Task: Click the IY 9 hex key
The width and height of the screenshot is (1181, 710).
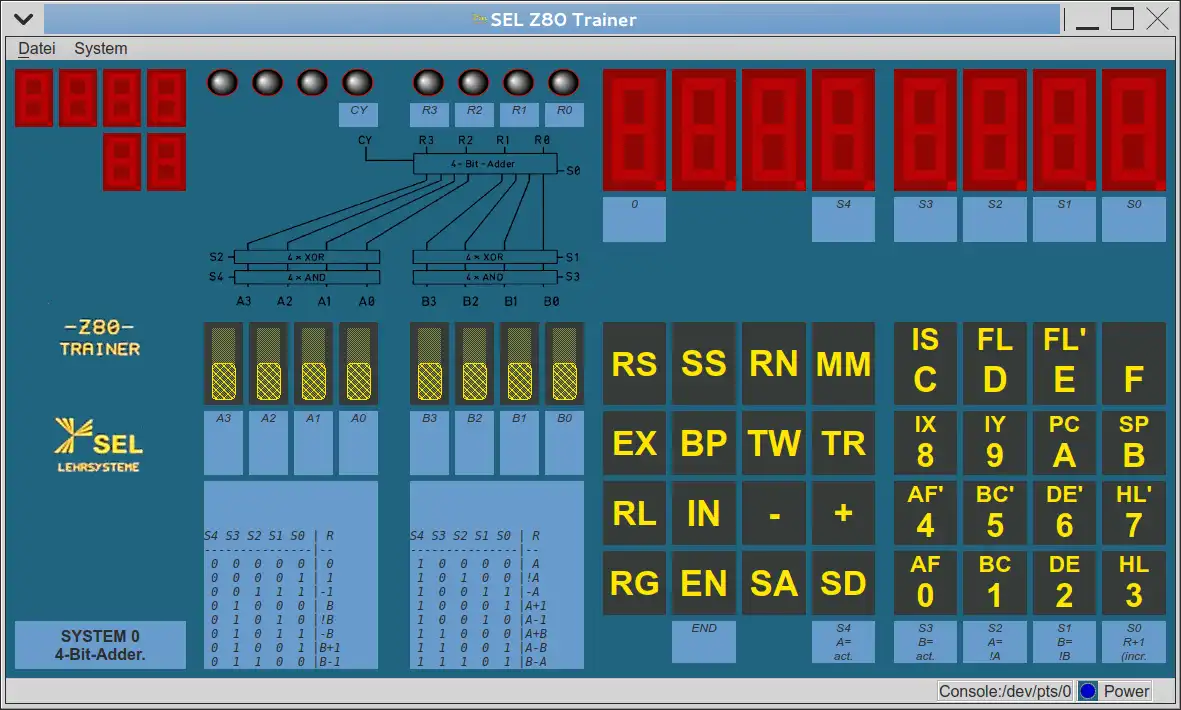Action: (994, 443)
